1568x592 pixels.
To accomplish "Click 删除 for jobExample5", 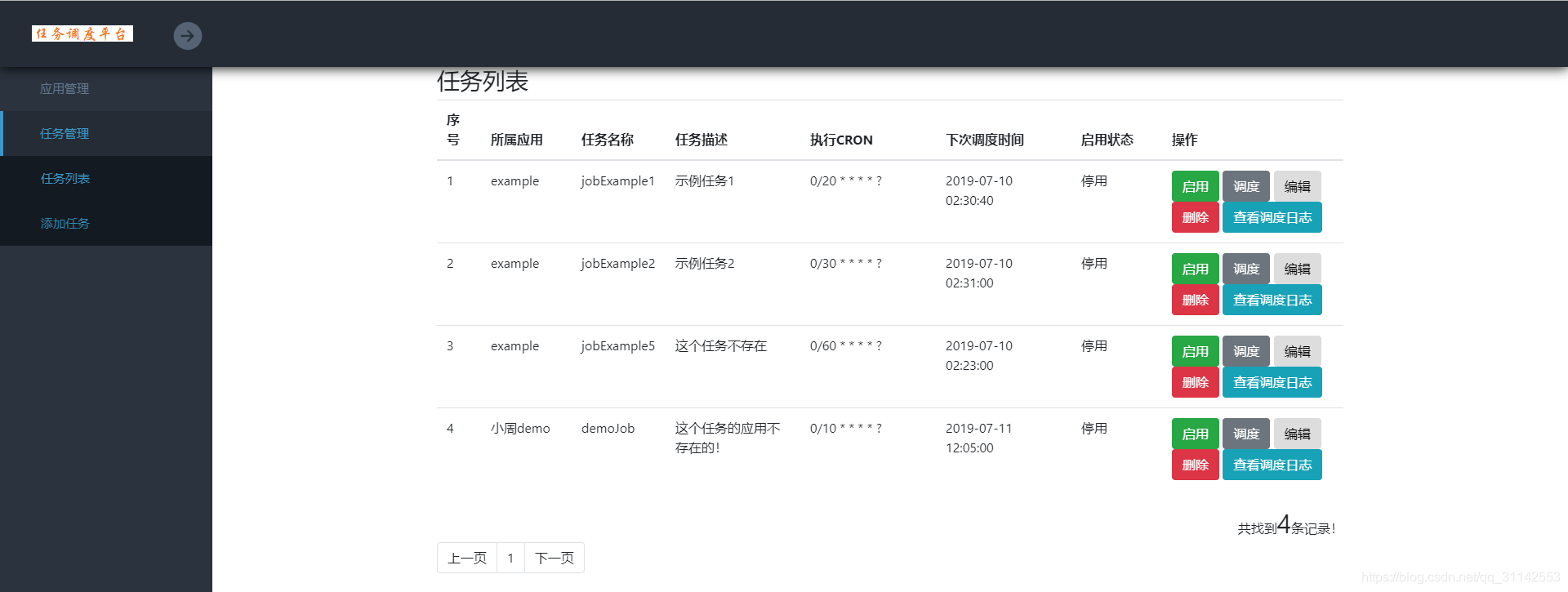I will 1195,382.
